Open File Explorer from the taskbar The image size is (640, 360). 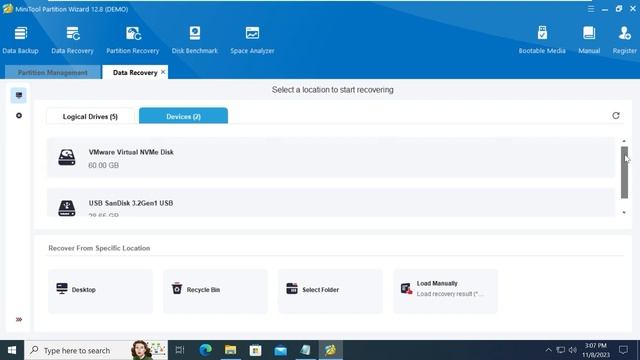231,350
